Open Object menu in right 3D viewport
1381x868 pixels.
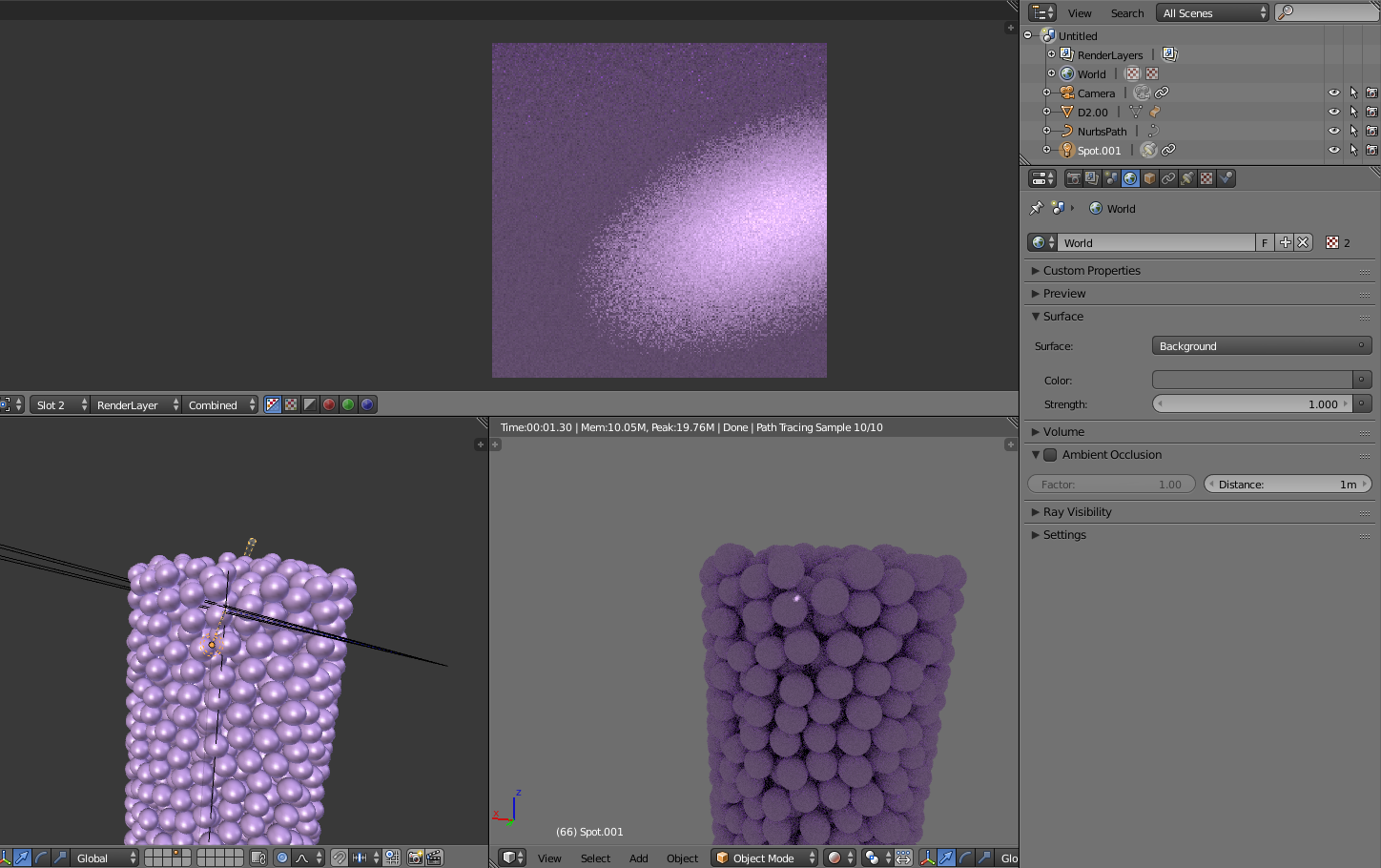(683, 858)
